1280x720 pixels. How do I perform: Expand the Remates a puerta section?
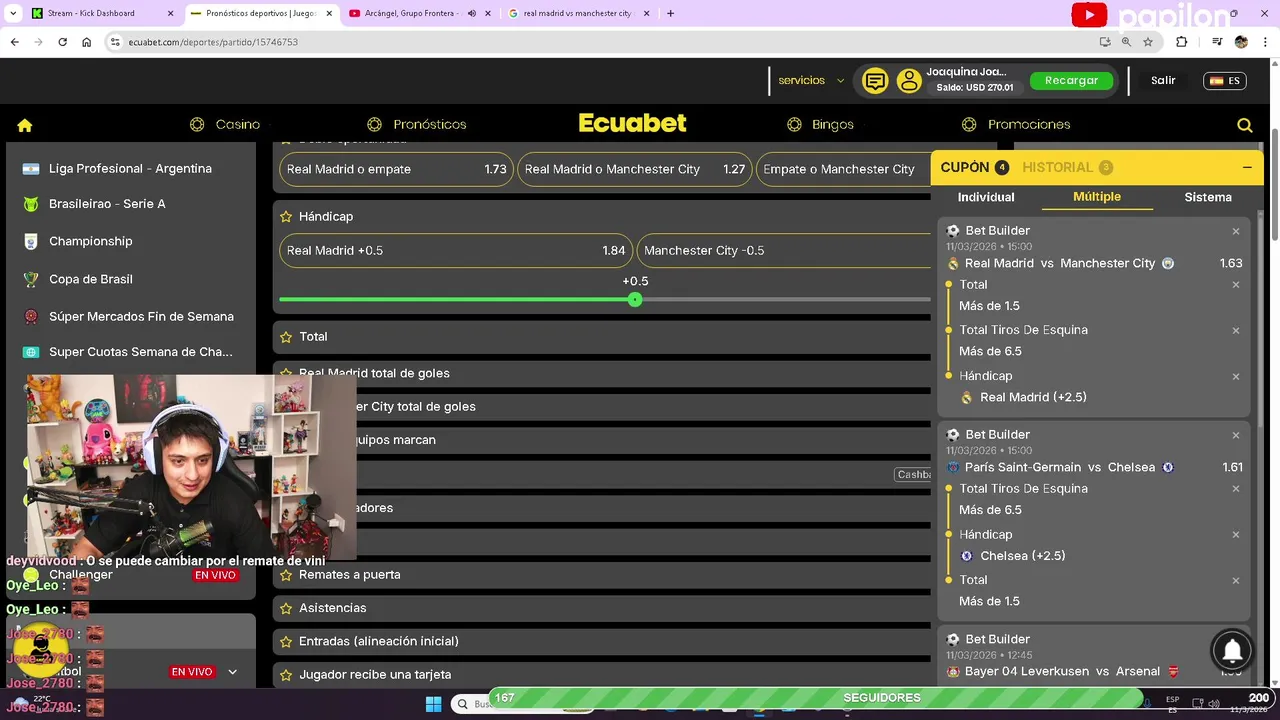click(x=603, y=575)
